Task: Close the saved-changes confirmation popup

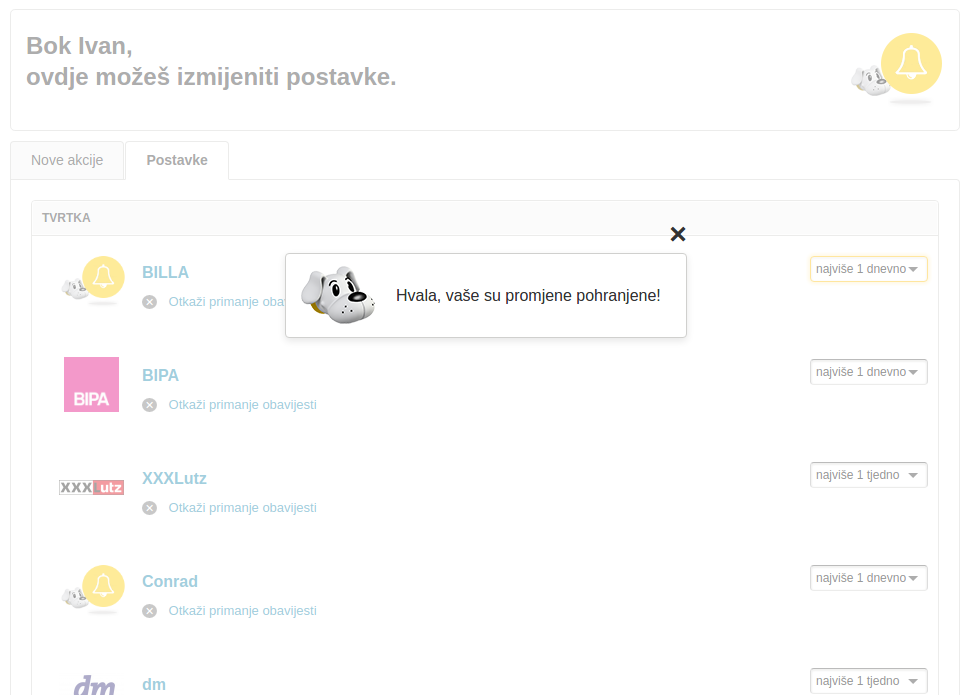Action: click(678, 234)
